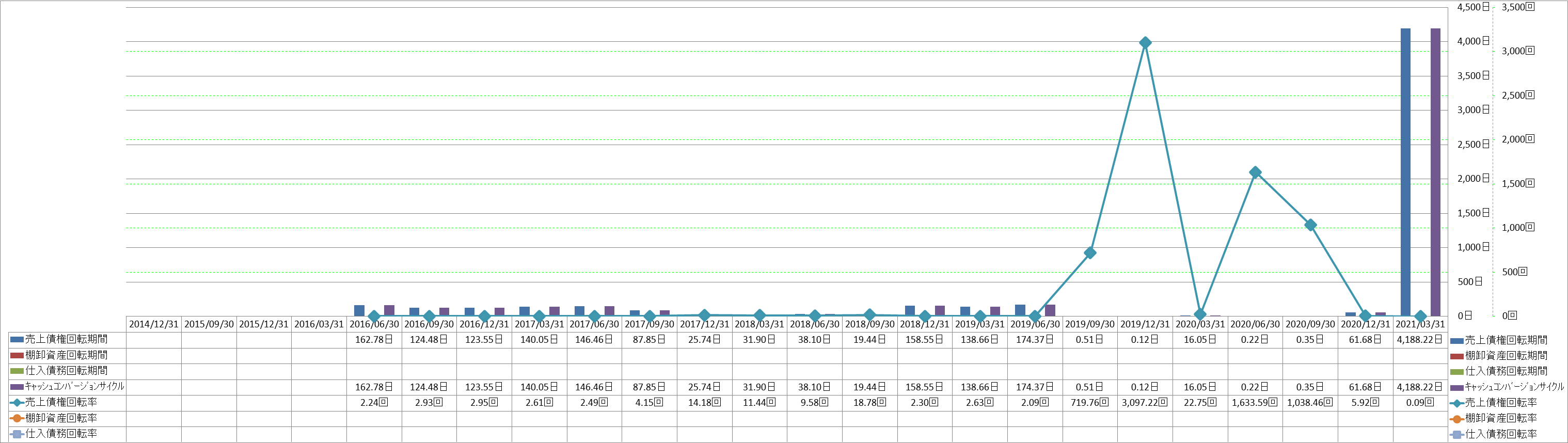The image size is (1568, 443).
Task: Click 162.78日 in the 売上債権回転期間 row
Action: [374, 340]
